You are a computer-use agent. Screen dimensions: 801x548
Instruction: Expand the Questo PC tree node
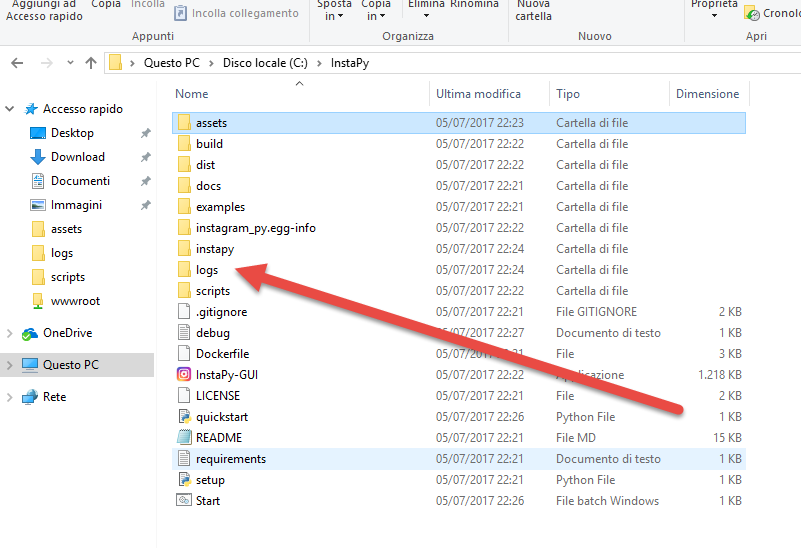tap(9, 365)
